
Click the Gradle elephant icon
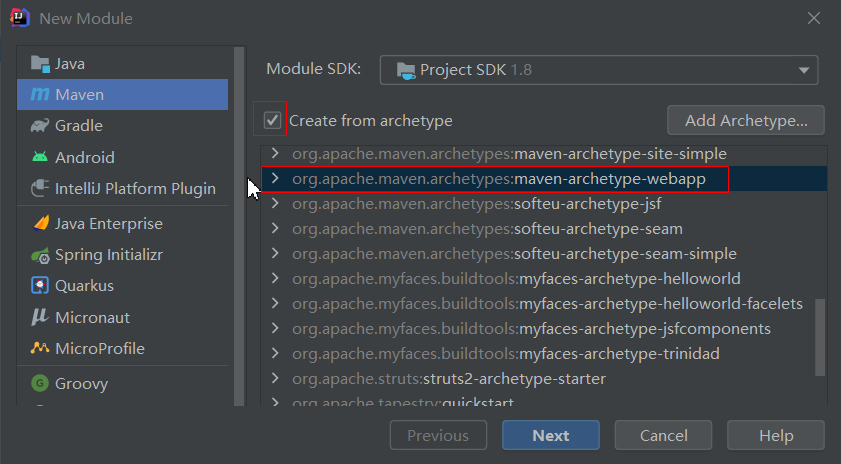coord(40,126)
